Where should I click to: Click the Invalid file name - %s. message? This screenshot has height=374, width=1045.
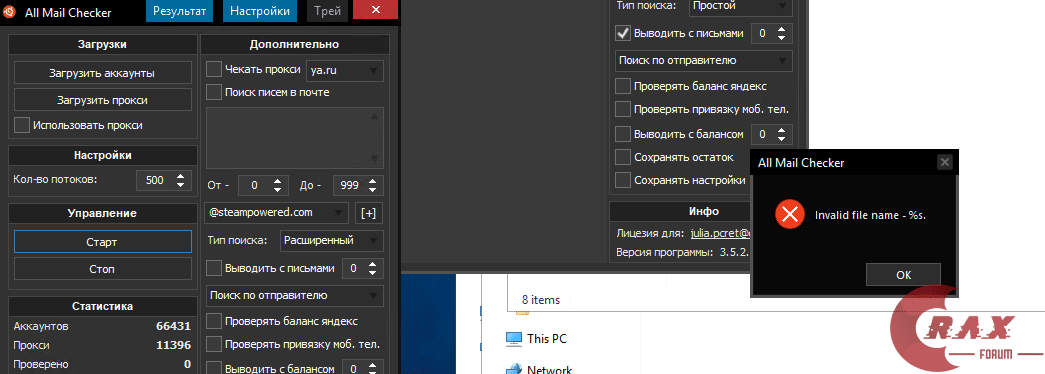click(x=870, y=215)
